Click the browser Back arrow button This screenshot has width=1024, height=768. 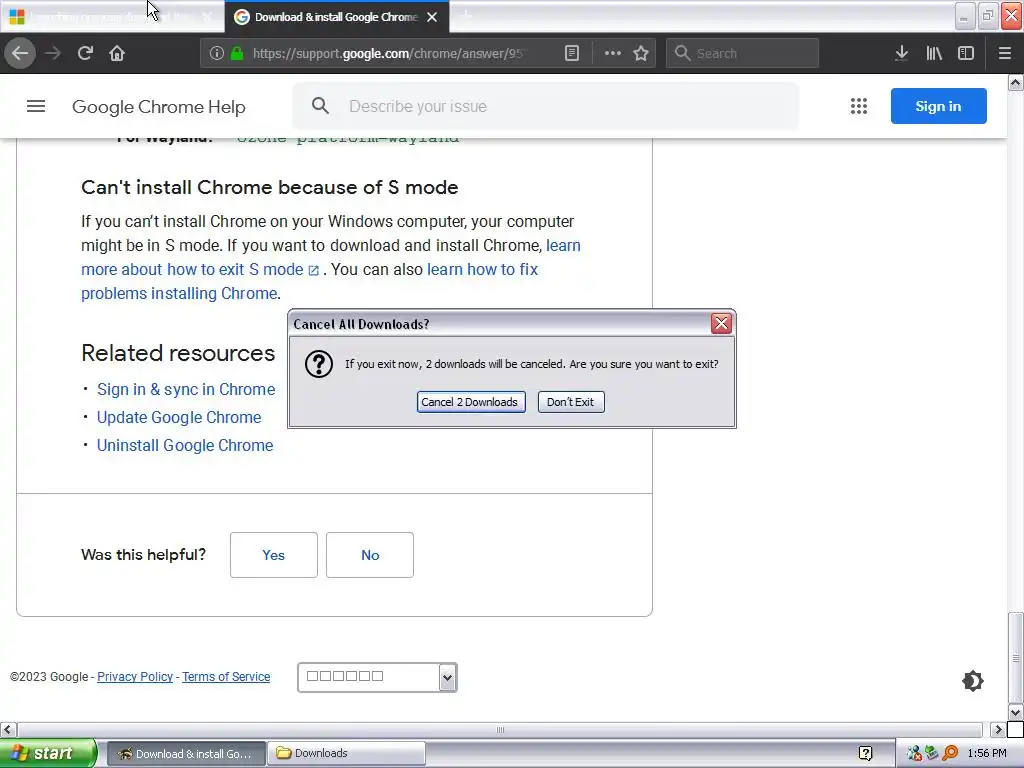[20, 53]
